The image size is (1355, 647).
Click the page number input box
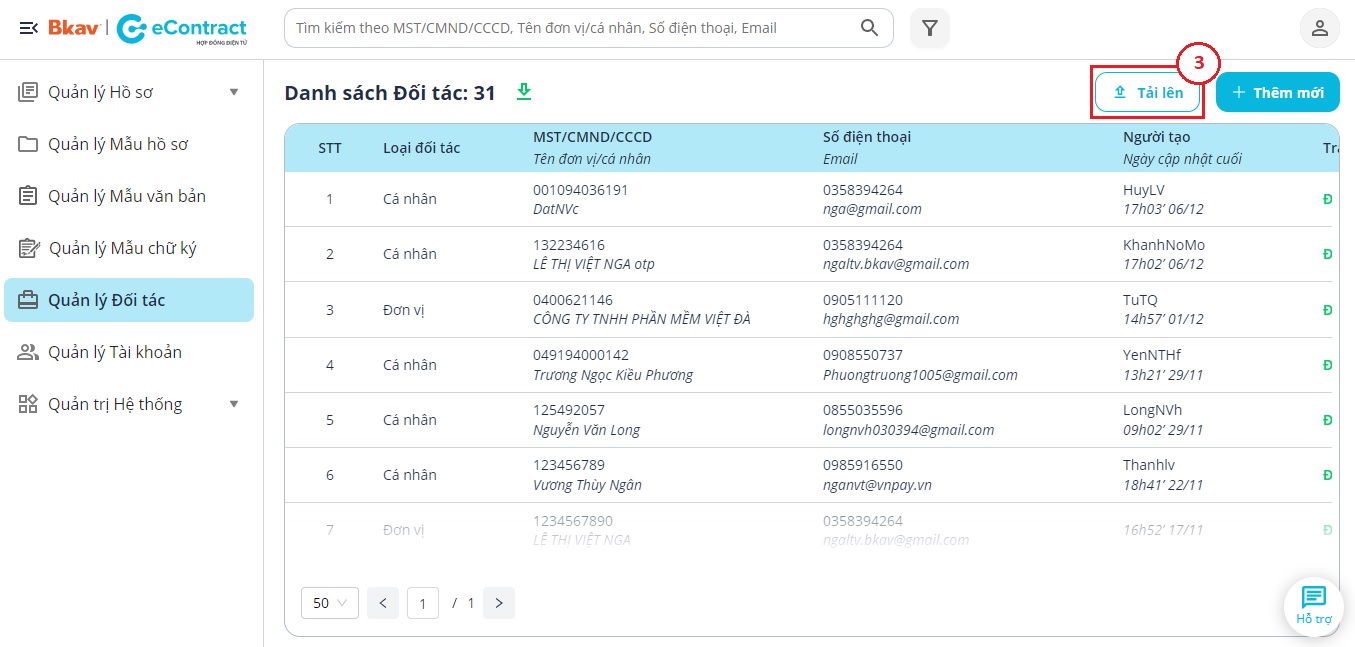[423, 603]
